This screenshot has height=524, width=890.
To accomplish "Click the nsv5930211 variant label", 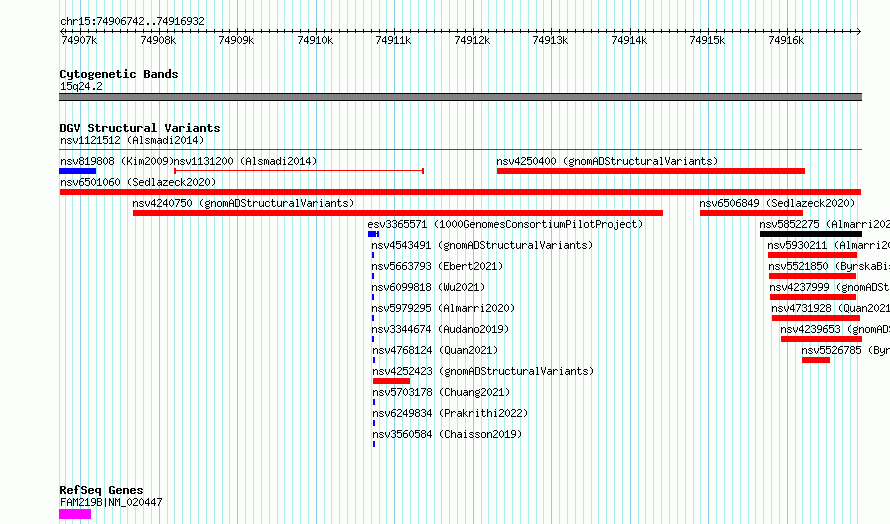I will [829, 245].
